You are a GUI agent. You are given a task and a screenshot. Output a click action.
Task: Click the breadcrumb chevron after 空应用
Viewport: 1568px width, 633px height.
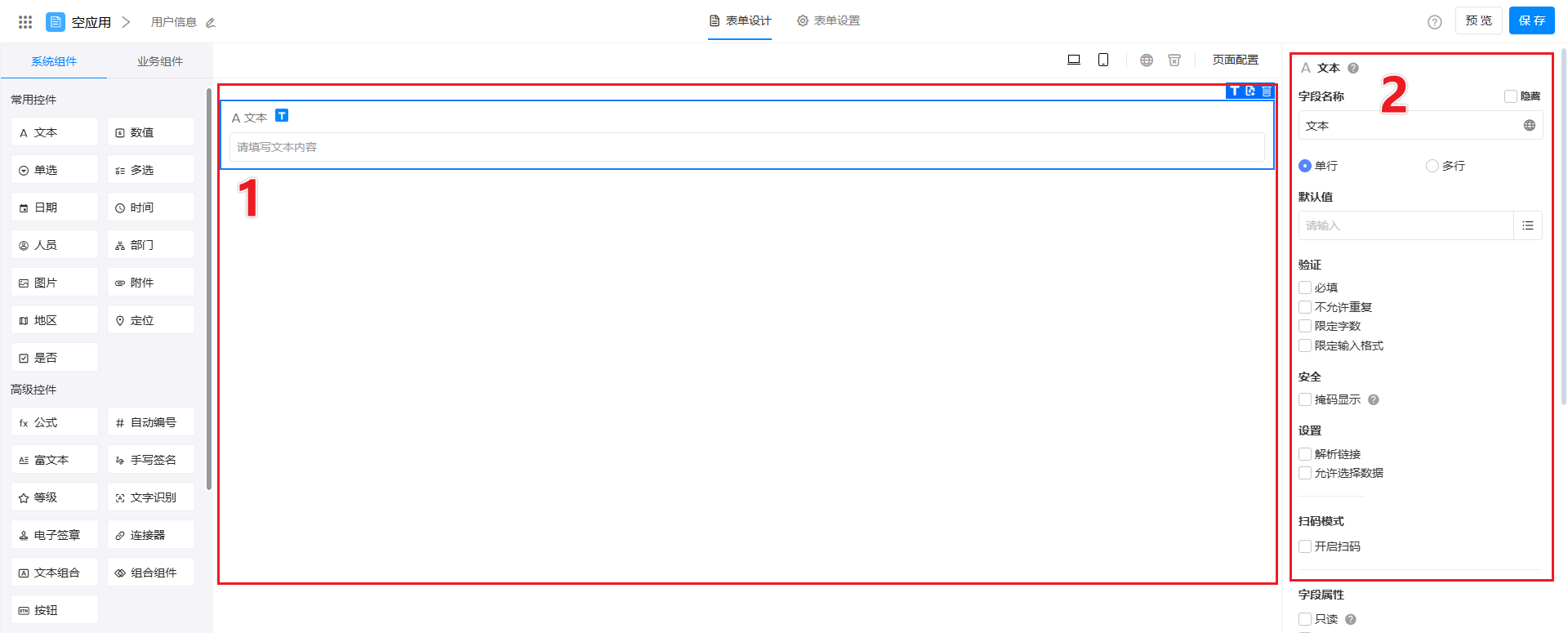click(x=126, y=22)
